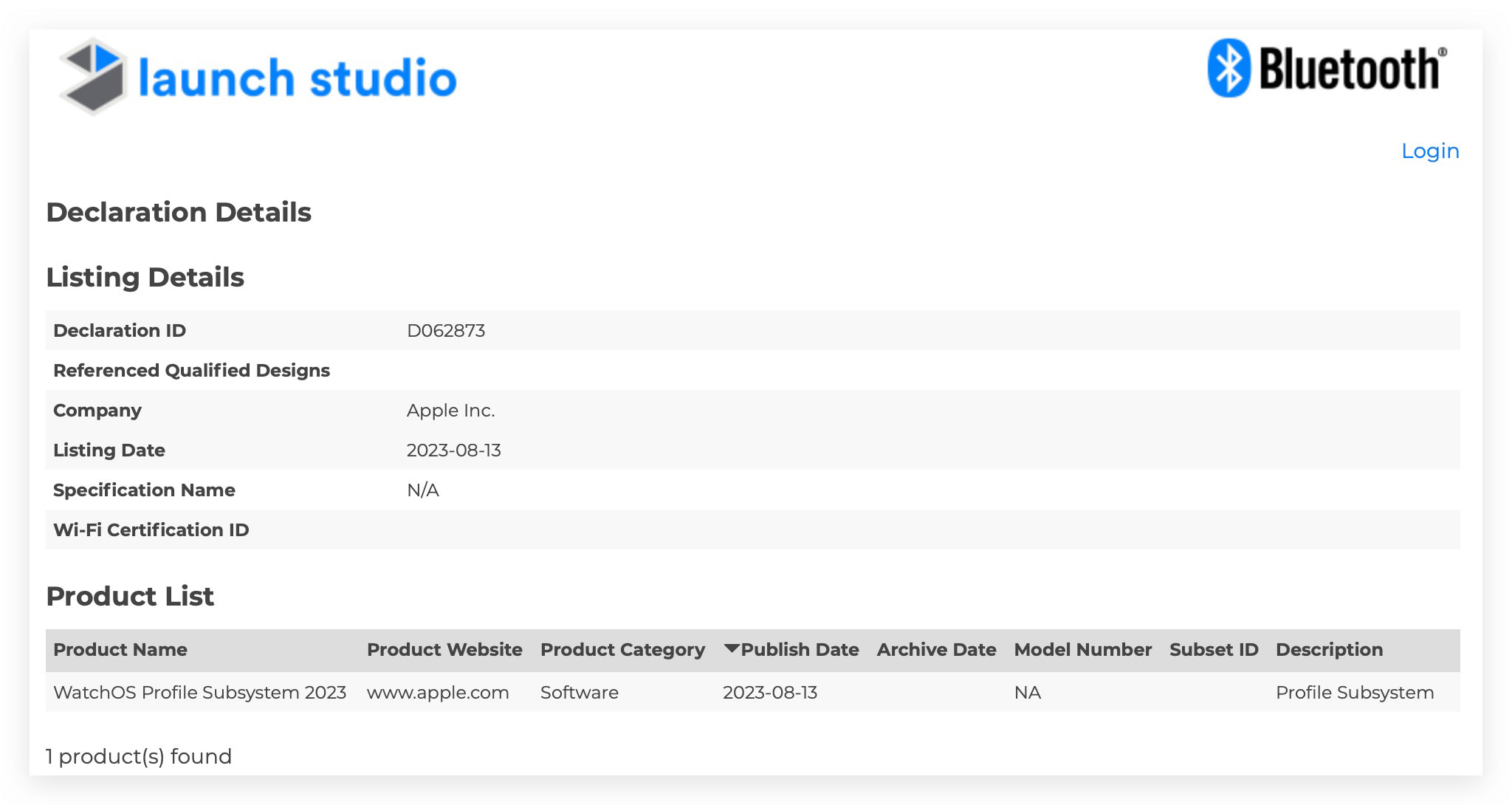Sort table by Product Website header

coord(444,650)
